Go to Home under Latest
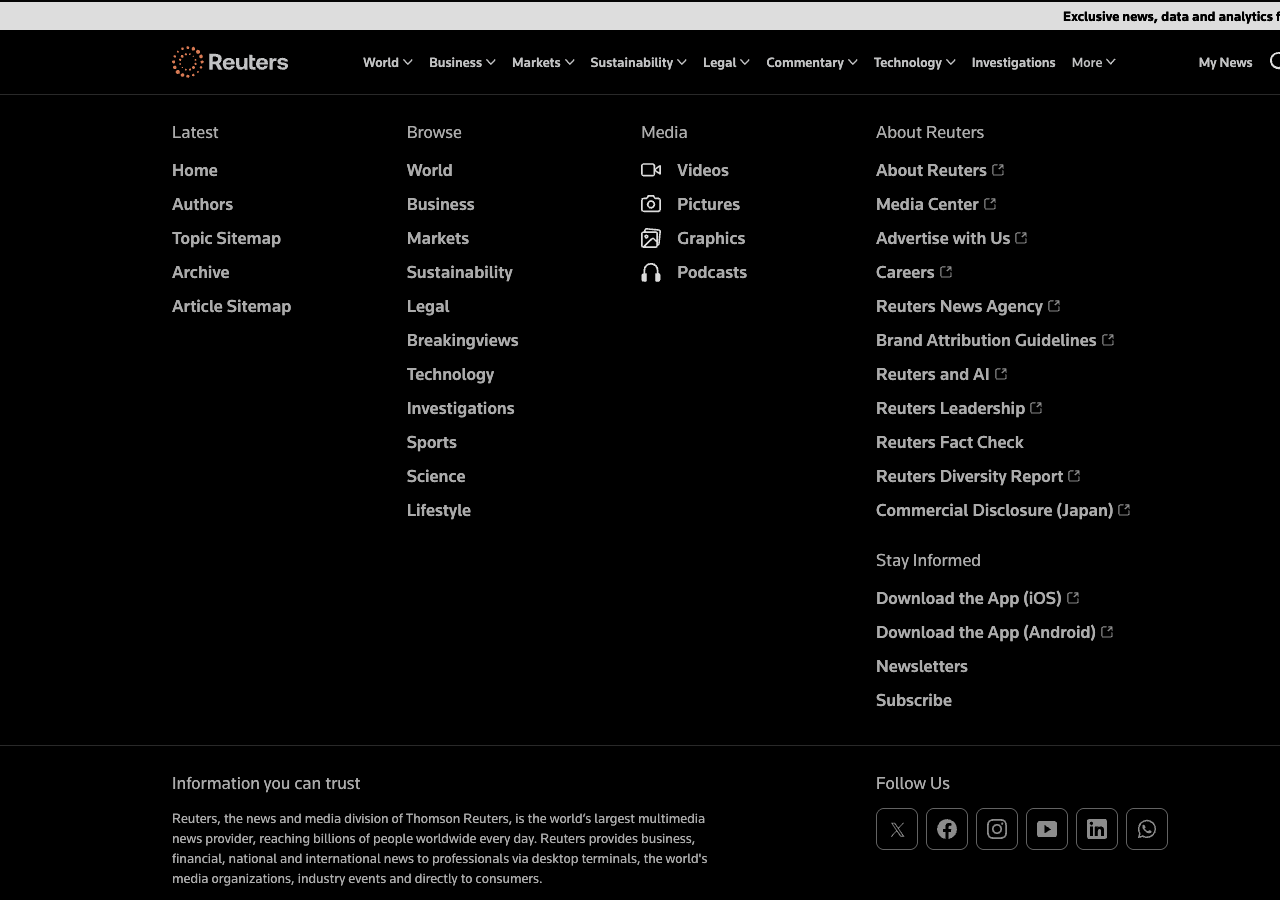This screenshot has height=900, width=1280. pyautogui.click(x=194, y=170)
